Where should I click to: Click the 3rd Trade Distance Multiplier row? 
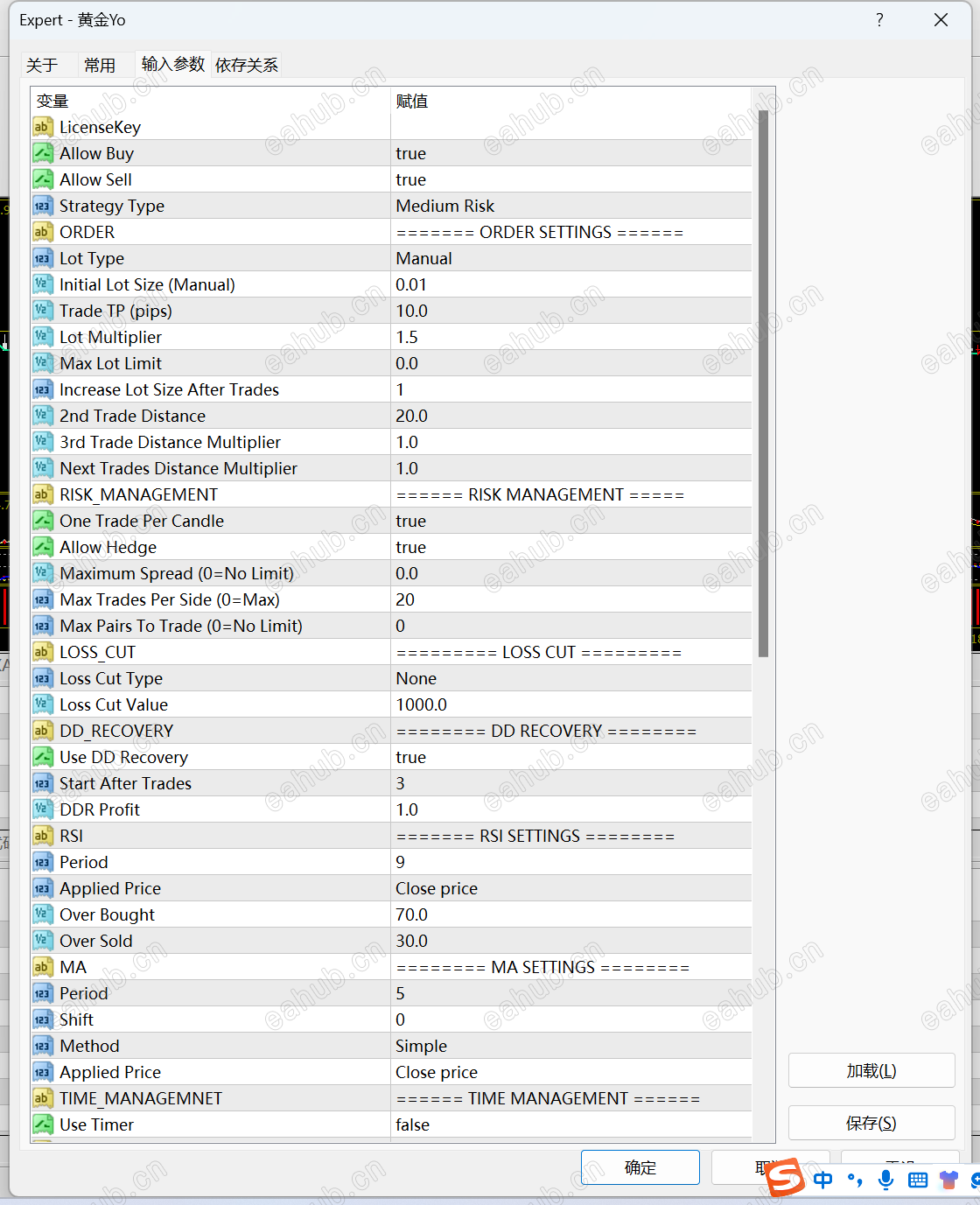391,442
